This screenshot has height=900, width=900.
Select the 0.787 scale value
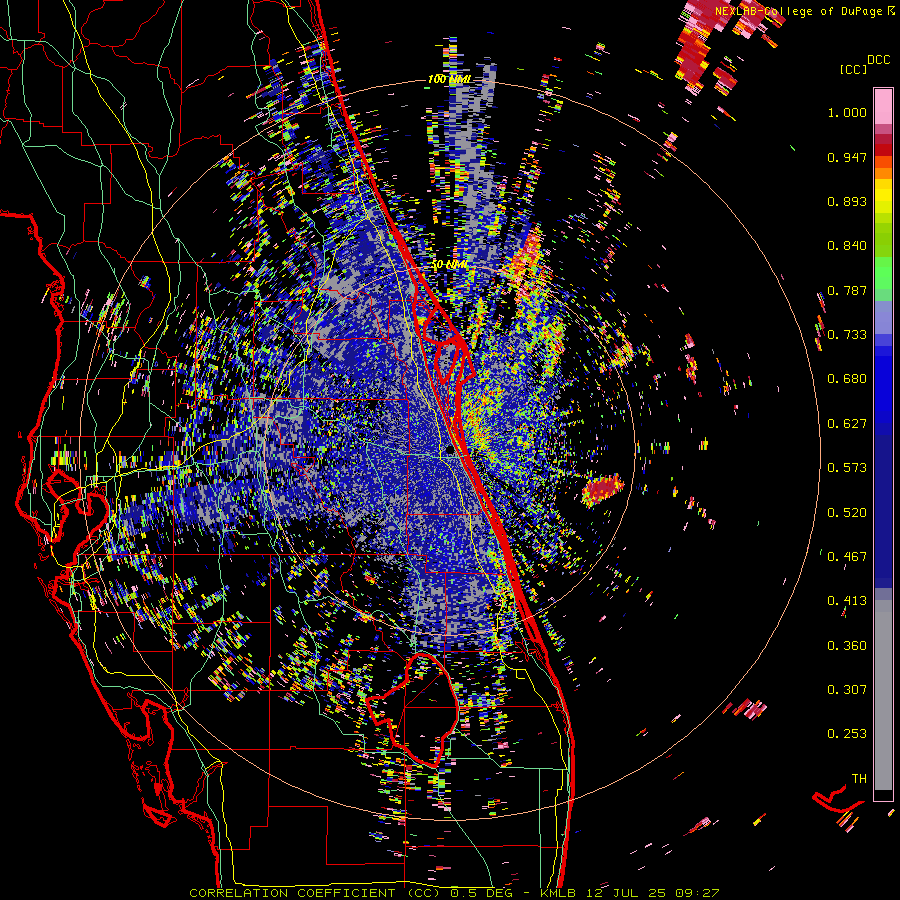(847, 290)
